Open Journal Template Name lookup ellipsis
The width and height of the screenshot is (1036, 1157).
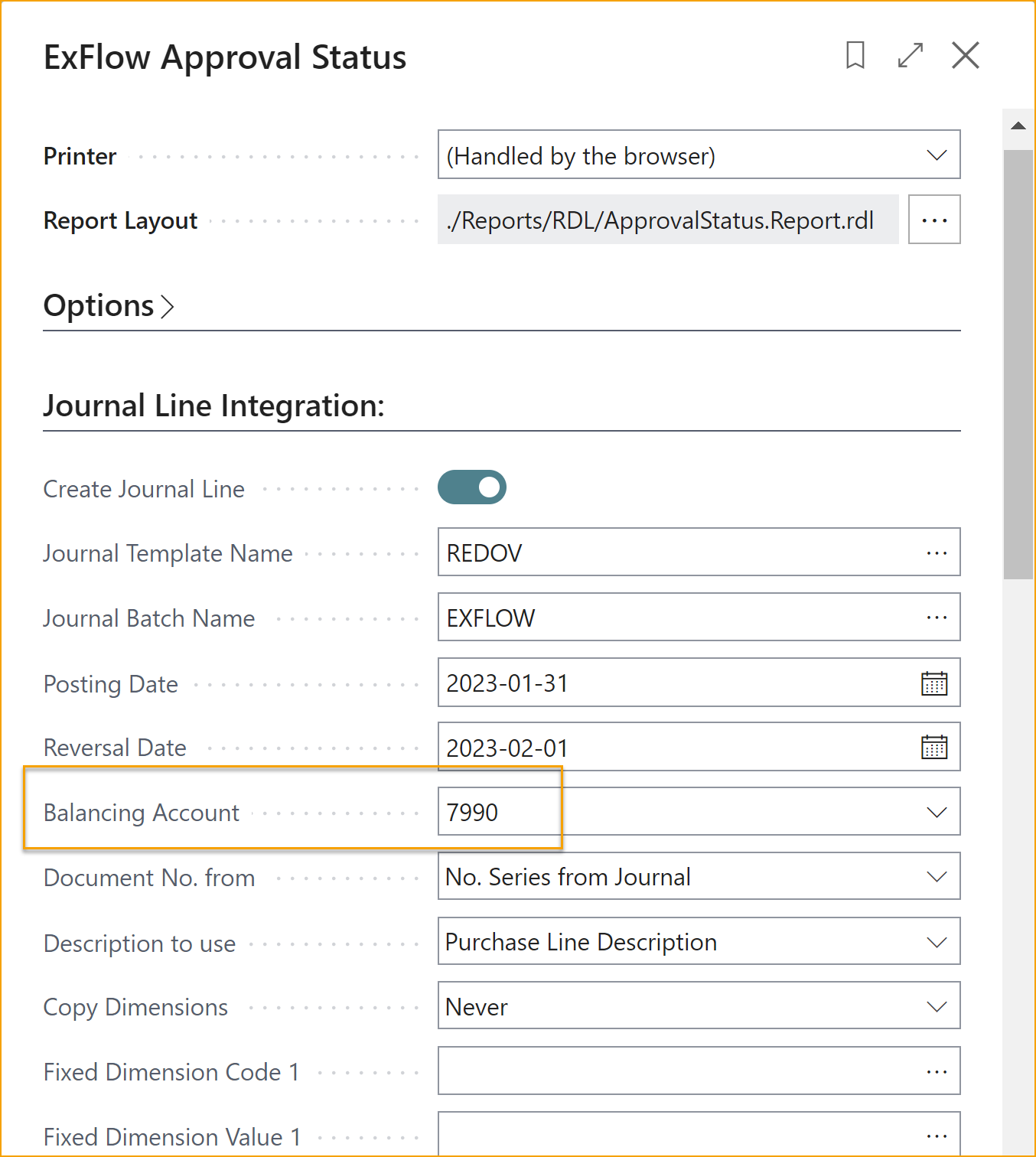[936, 552]
